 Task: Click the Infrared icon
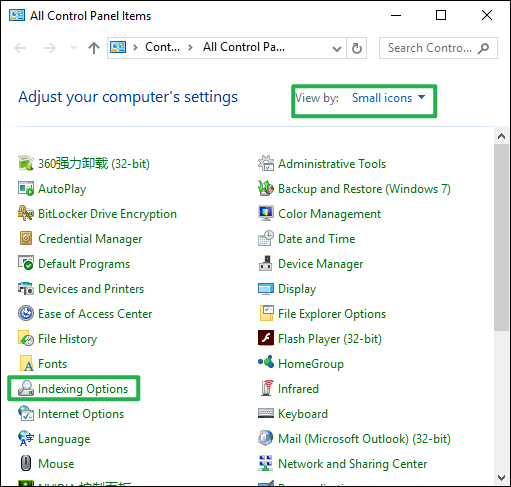coord(266,388)
